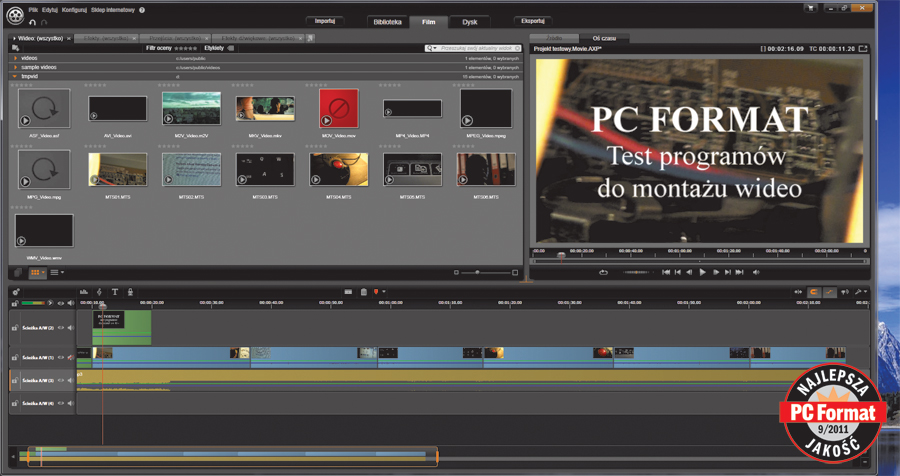Click the preview volume speaker icon

[x=756, y=272]
